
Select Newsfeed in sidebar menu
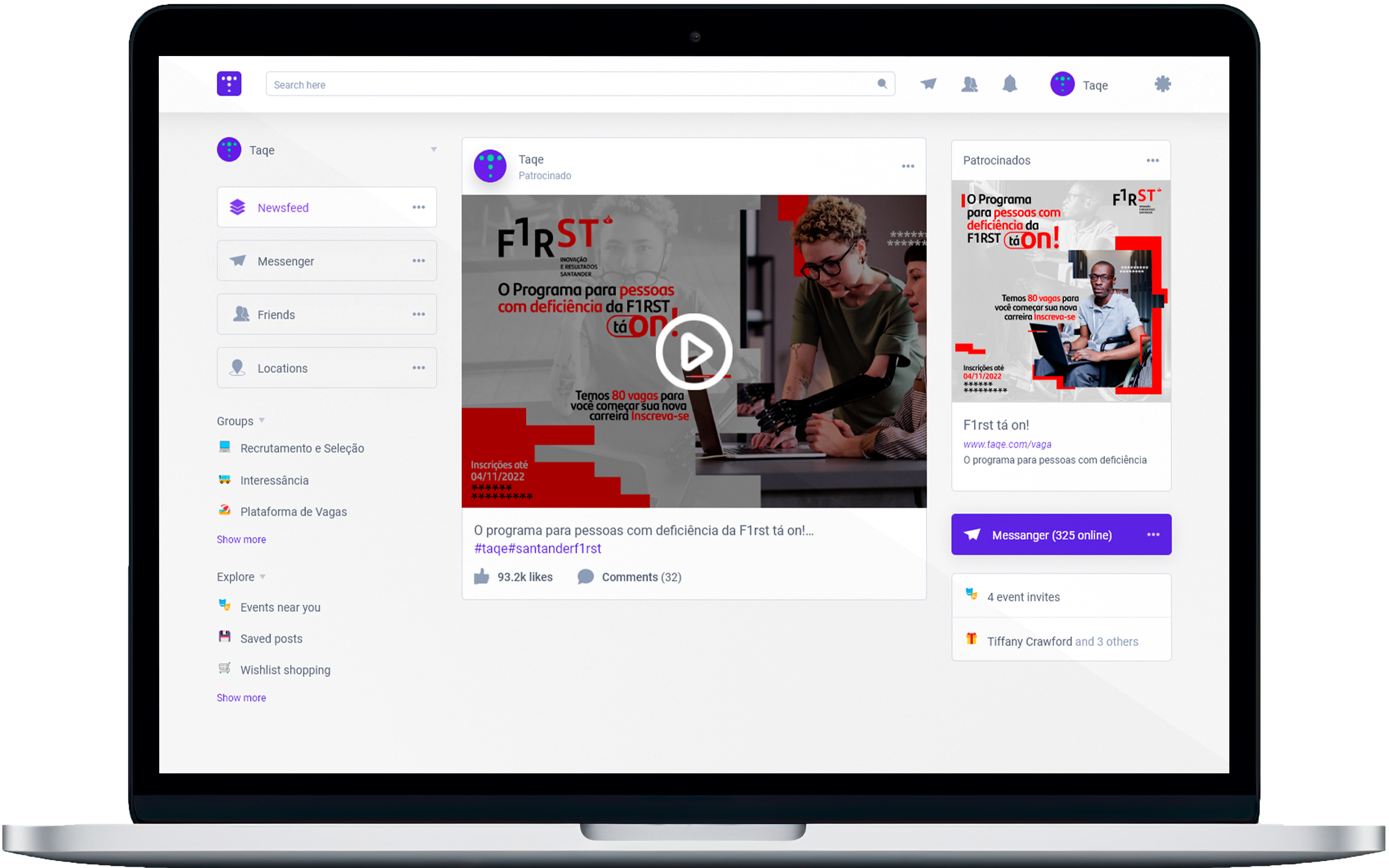pos(327,207)
